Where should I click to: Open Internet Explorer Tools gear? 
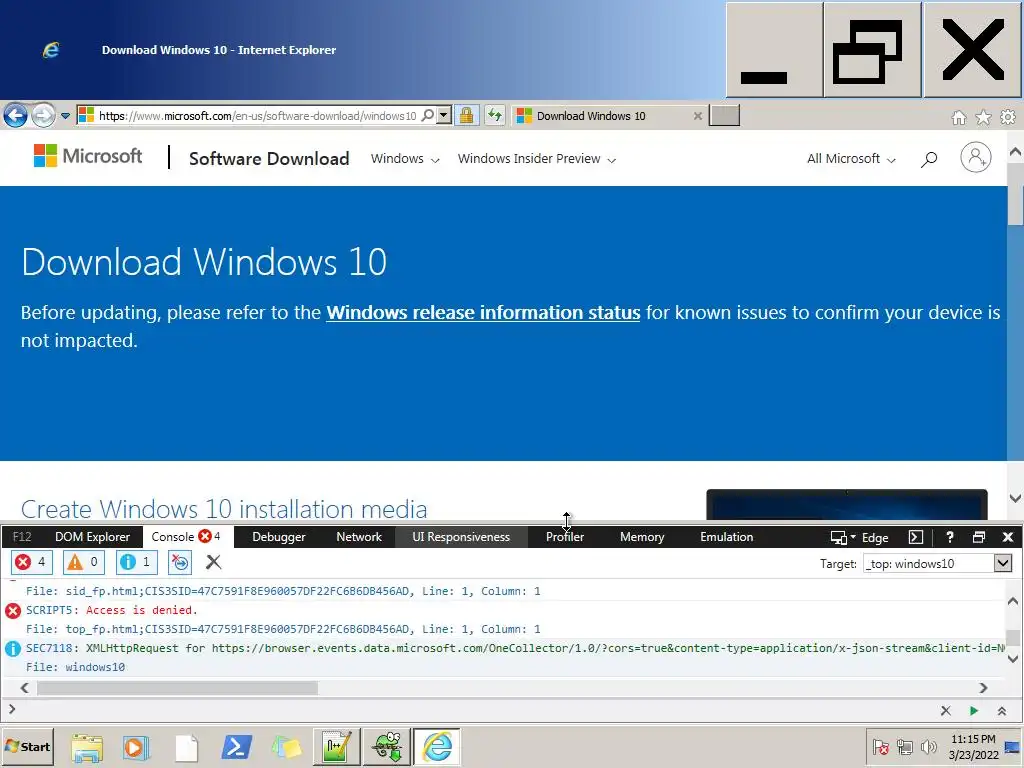click(x=1008, y=117)
